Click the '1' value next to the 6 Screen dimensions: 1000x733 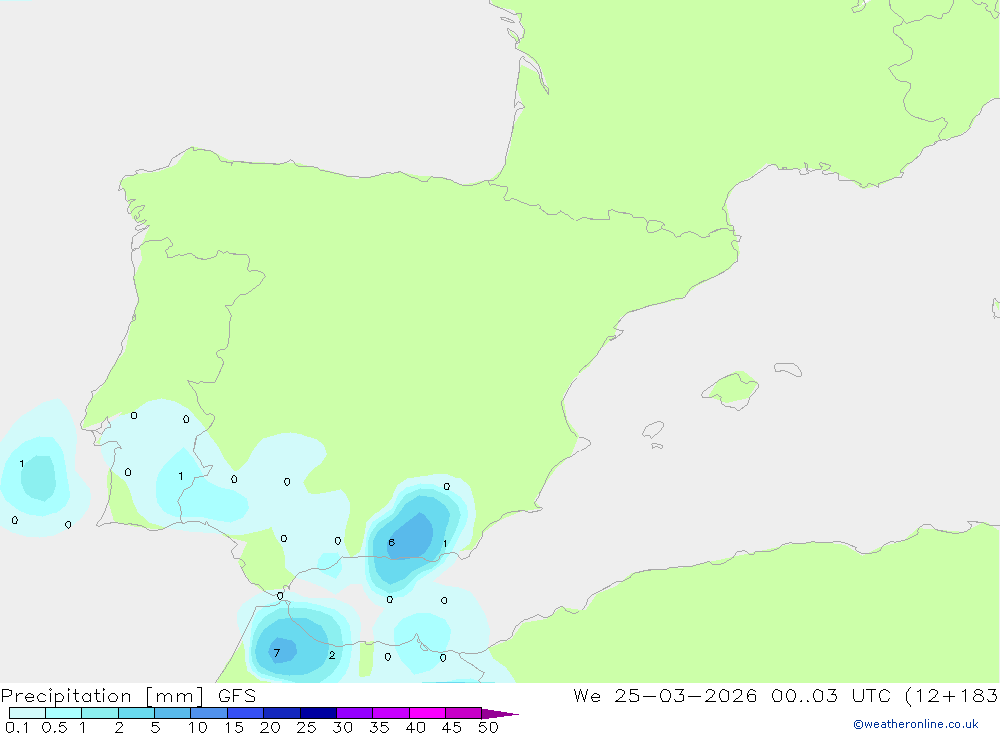click(x=445, y=544)
